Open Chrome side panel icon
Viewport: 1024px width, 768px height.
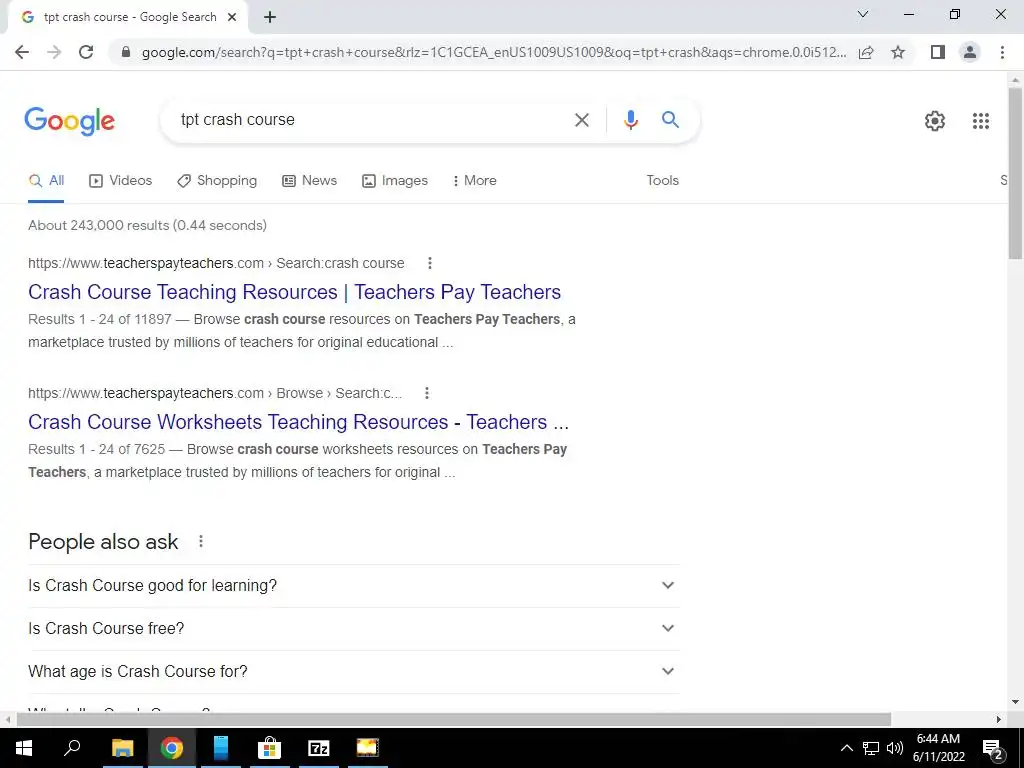[938, 52]
